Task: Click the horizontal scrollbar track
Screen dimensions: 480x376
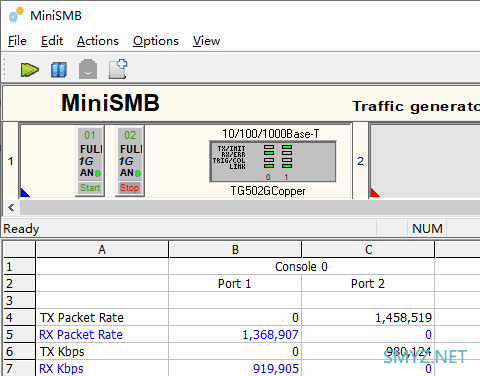Action: [250, 208]
